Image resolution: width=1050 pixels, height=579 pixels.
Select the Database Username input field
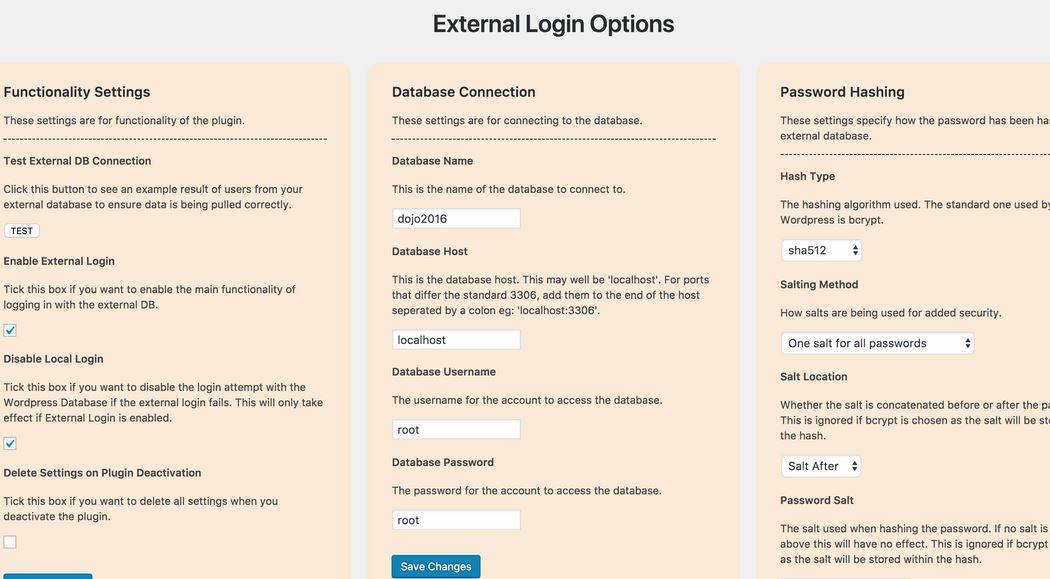point(456,430)
